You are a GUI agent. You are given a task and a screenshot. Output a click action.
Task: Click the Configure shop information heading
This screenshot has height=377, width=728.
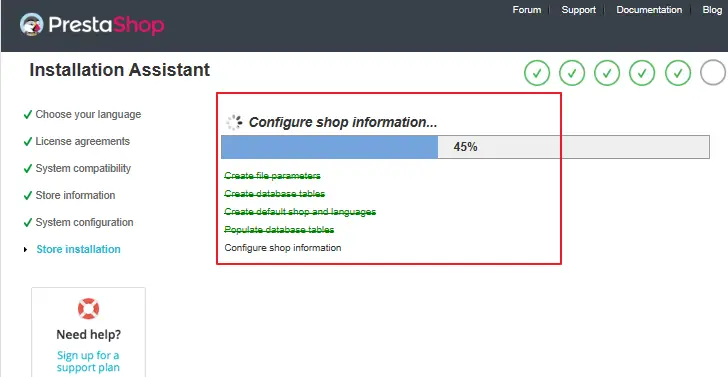point(343,123)
